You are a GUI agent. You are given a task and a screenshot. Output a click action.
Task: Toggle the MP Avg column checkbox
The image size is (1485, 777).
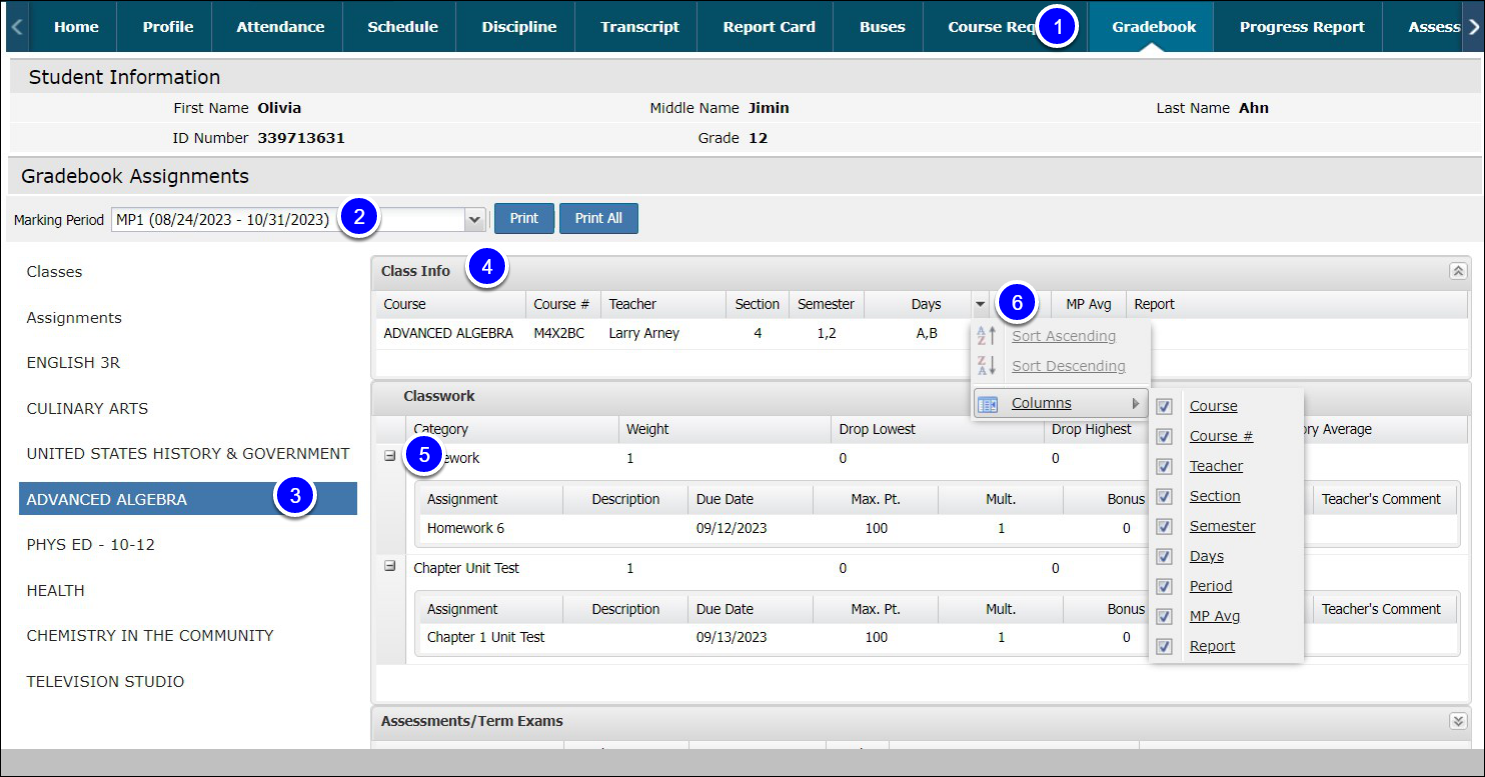coord(1164,616)
